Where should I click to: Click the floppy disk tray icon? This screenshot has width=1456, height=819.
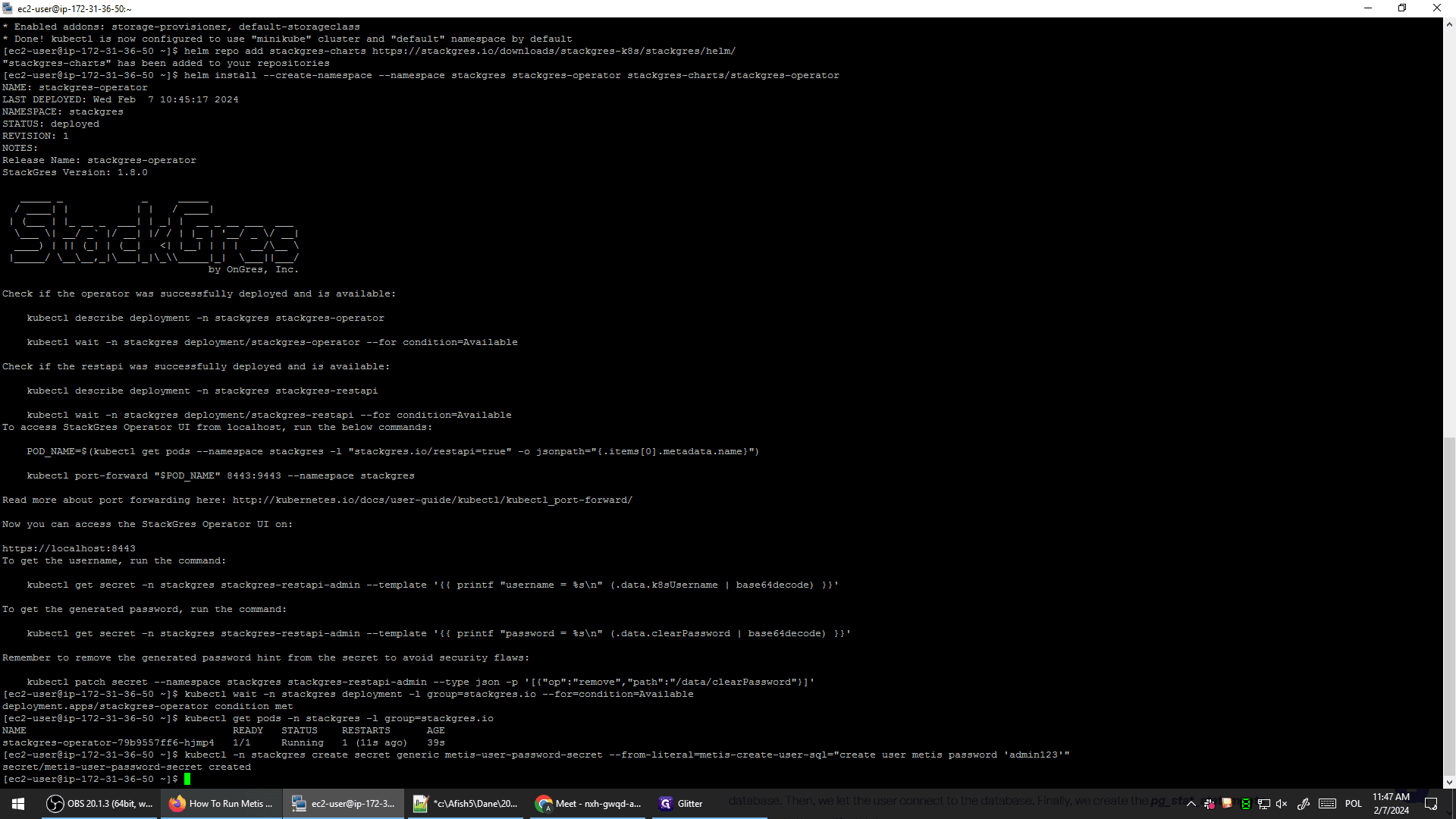point(1227,804)
